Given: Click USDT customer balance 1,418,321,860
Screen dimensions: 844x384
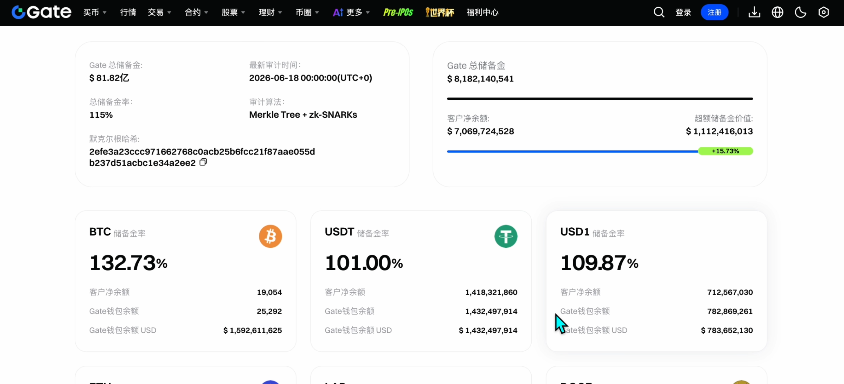Looking at the screenshot, I should tap(491, 292).
